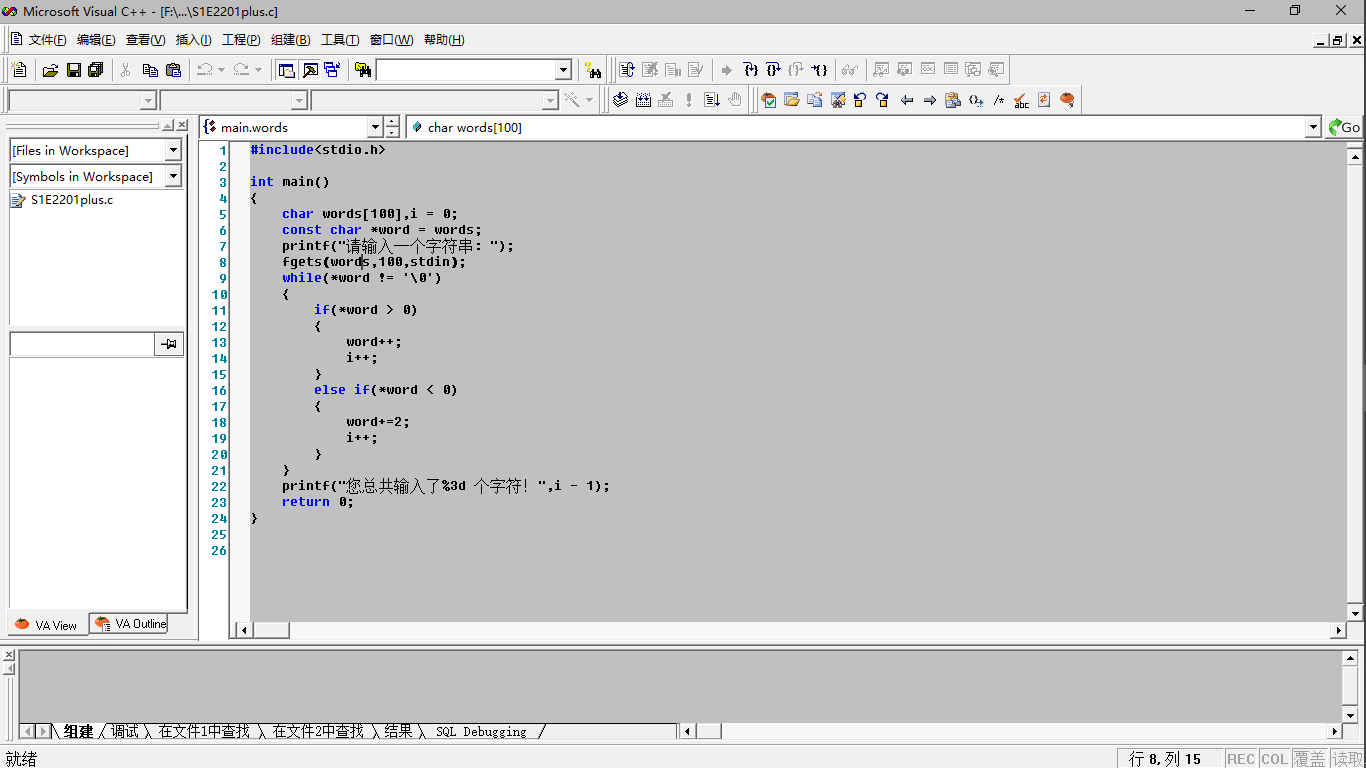Click the 覆盖 overwrite indicator in status bar

(x=1309, y=759)
